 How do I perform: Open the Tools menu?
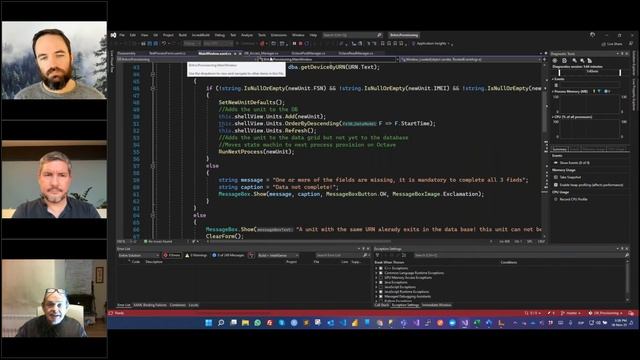(x=262, y=35)
